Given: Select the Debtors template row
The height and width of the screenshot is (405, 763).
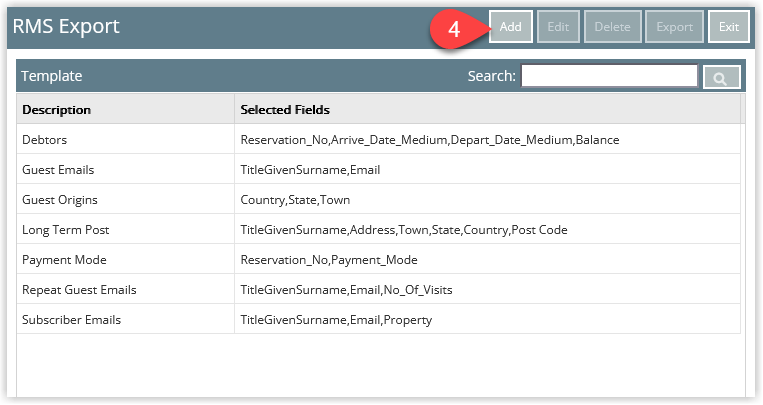Looking at the screenshot, I should pyautogui.click(x=379, y=140).
